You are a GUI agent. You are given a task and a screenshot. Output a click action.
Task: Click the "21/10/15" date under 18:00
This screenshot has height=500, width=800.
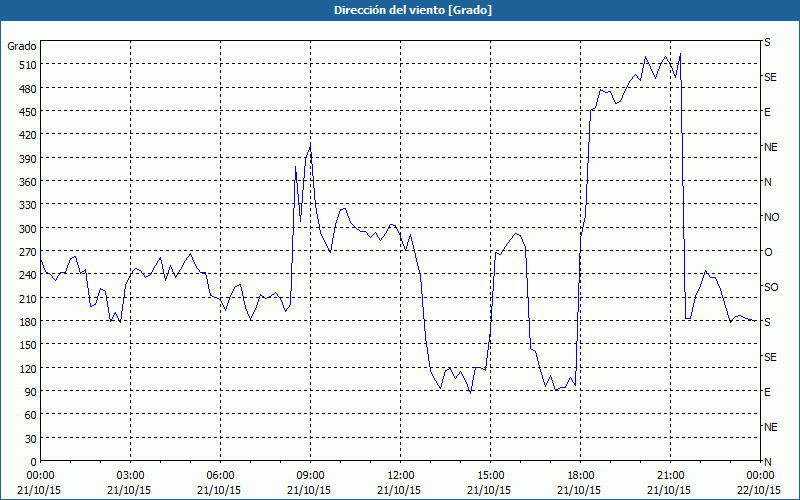coord(579,490)
